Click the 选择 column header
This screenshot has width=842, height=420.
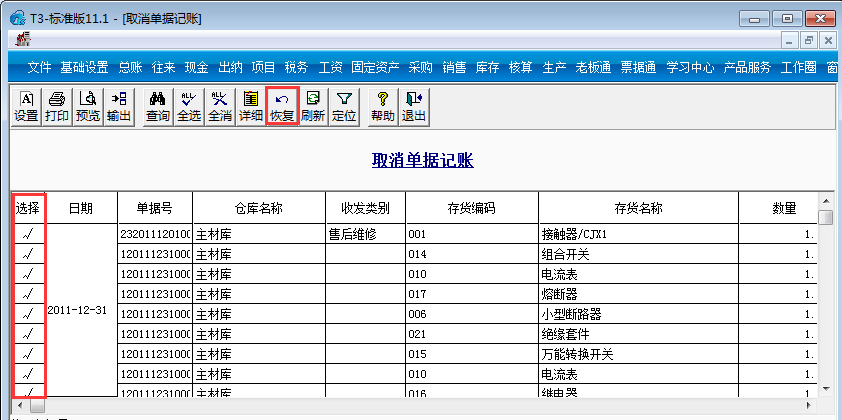pyautogui.click(x=29, y=208)
